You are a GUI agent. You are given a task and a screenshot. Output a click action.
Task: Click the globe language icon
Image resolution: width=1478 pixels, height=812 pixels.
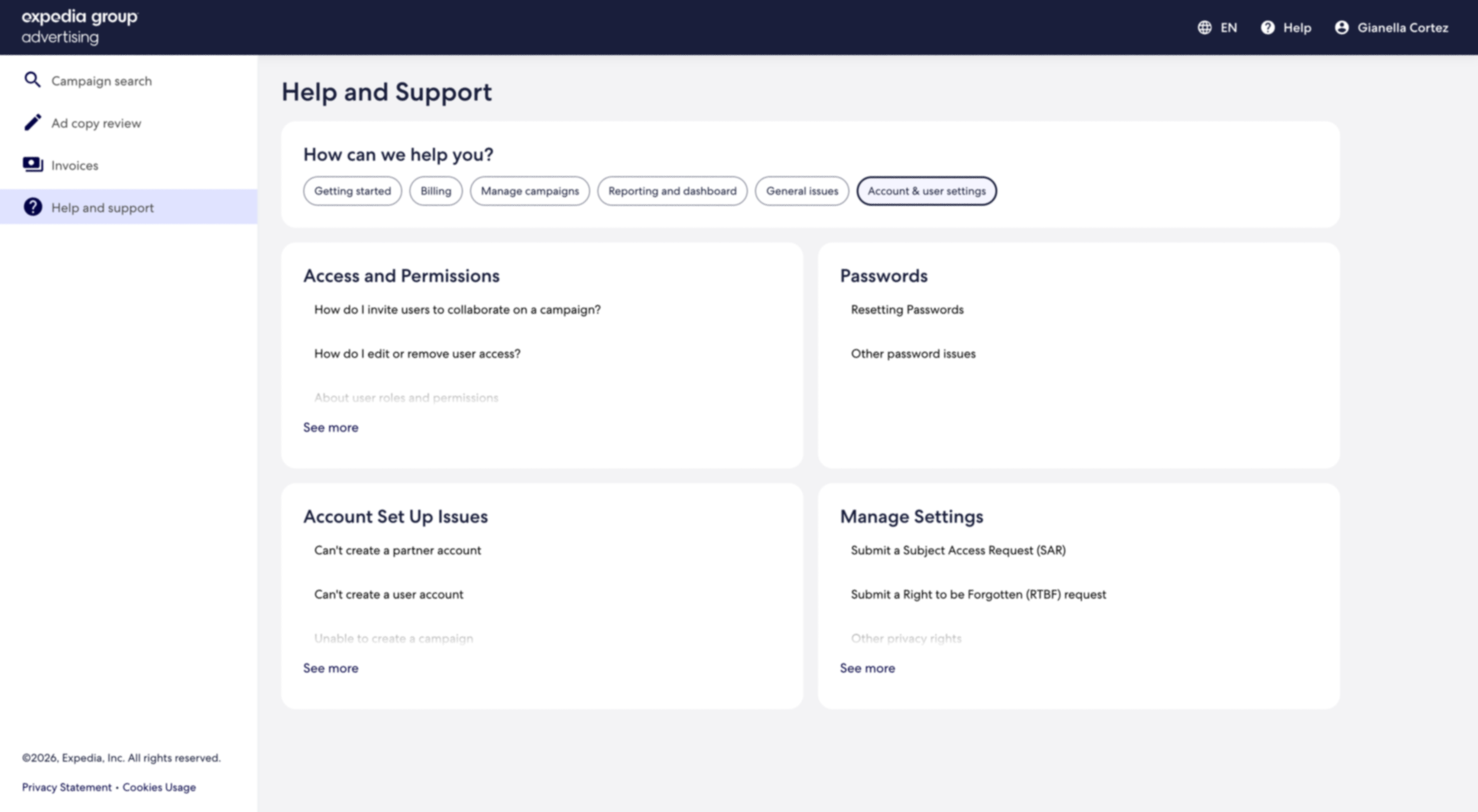tap(1204, 28)
